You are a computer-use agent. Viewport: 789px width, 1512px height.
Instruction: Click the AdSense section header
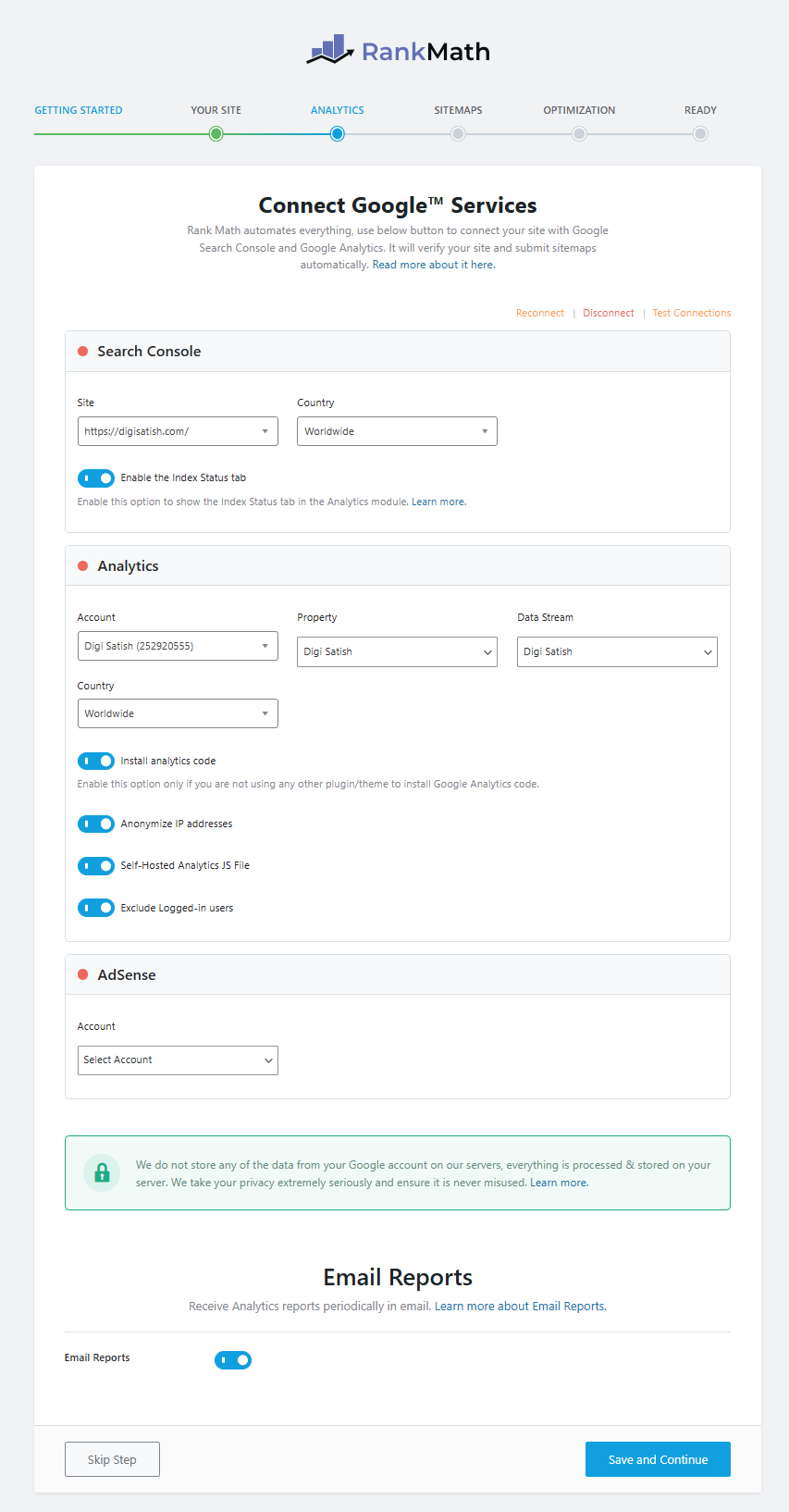pyautogui.click(x=398, y=975)
